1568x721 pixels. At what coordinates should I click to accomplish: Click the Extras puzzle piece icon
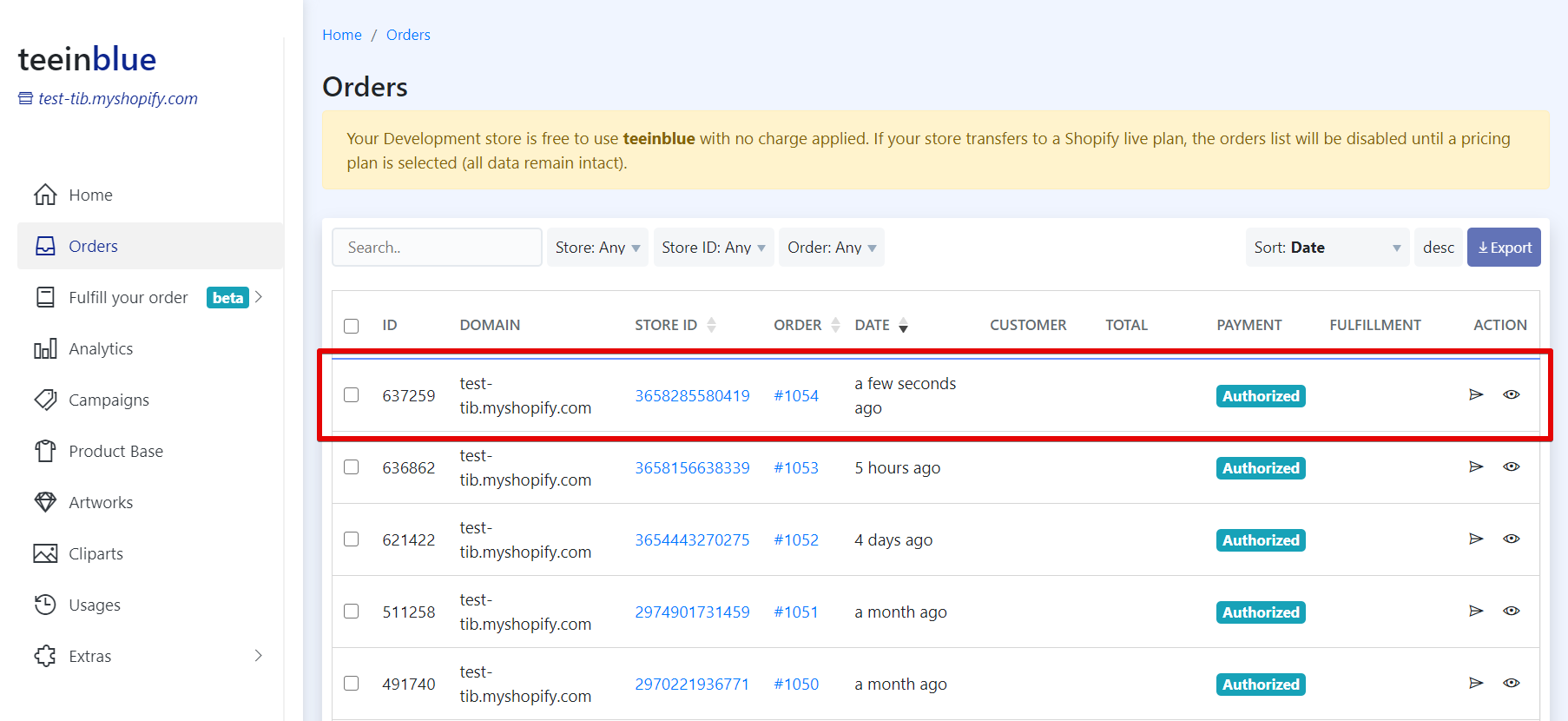45,656
